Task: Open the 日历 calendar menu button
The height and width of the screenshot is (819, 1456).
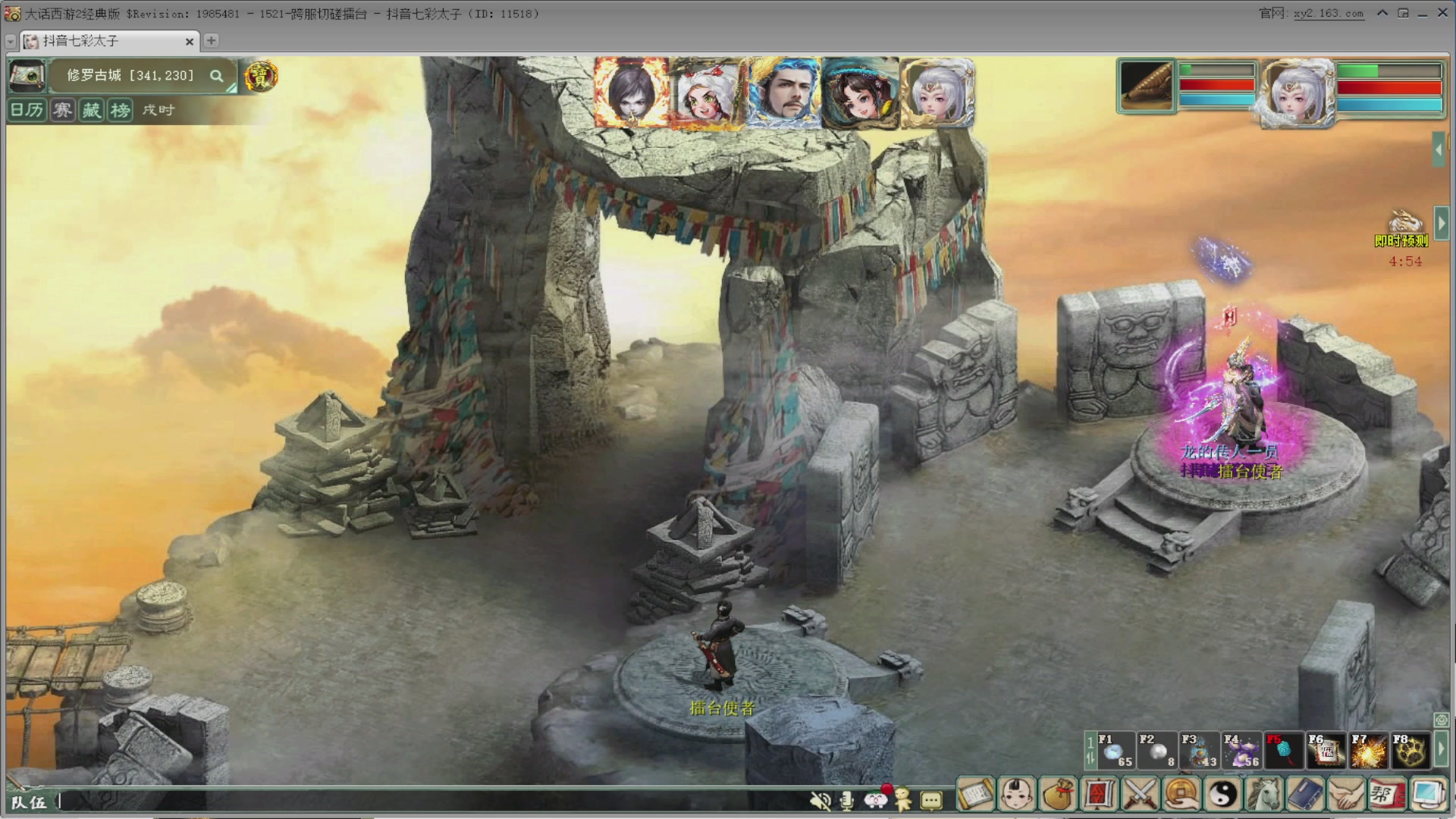Action: coord(27,110)
